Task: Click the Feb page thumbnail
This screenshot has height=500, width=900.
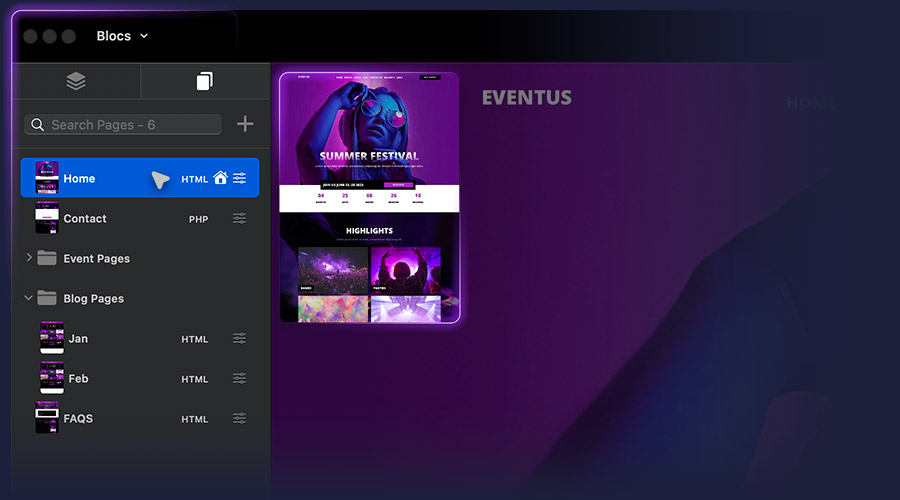Action: [52, 378]
